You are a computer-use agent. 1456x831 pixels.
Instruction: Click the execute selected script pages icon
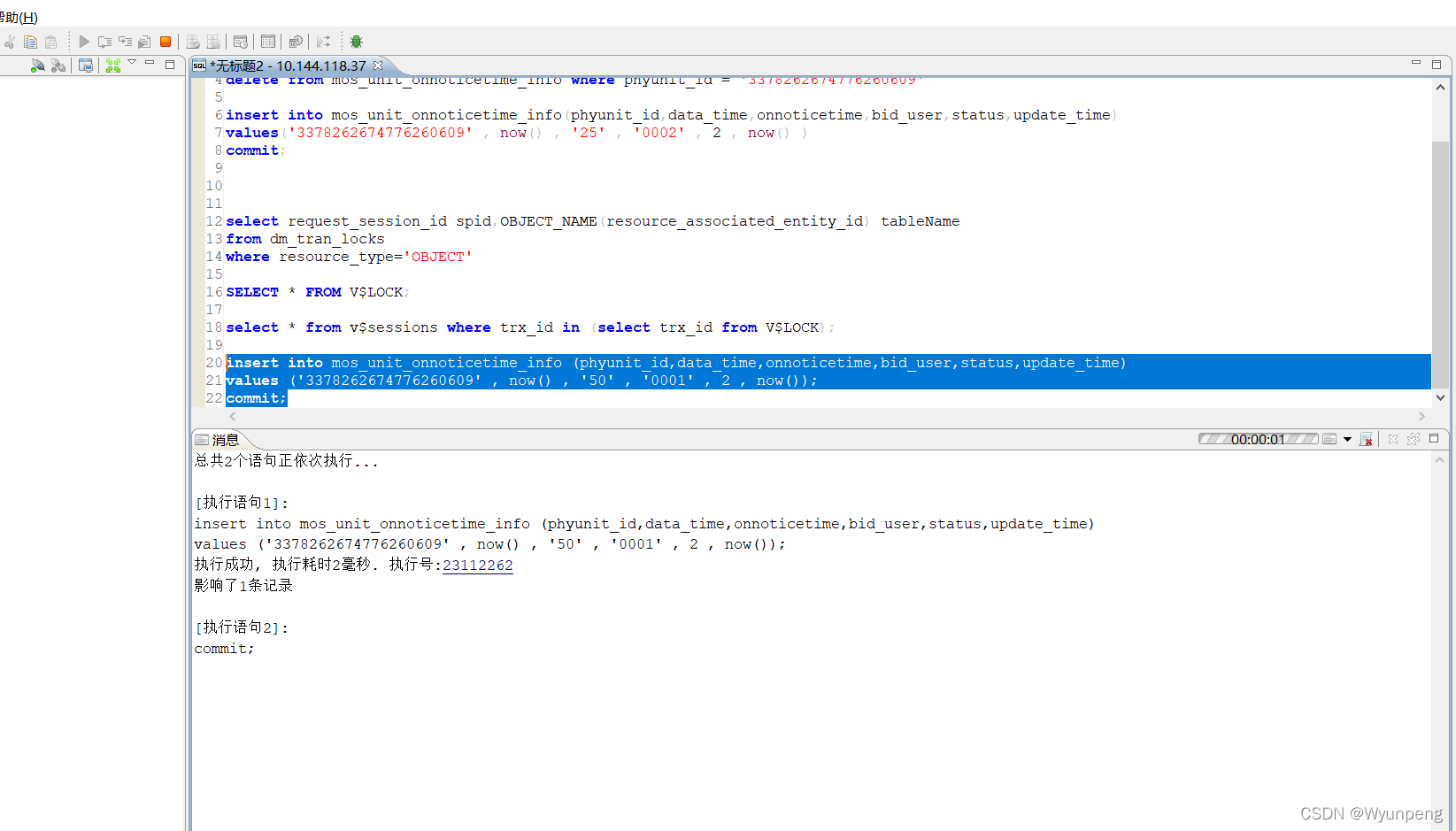[x=144, y=42]
